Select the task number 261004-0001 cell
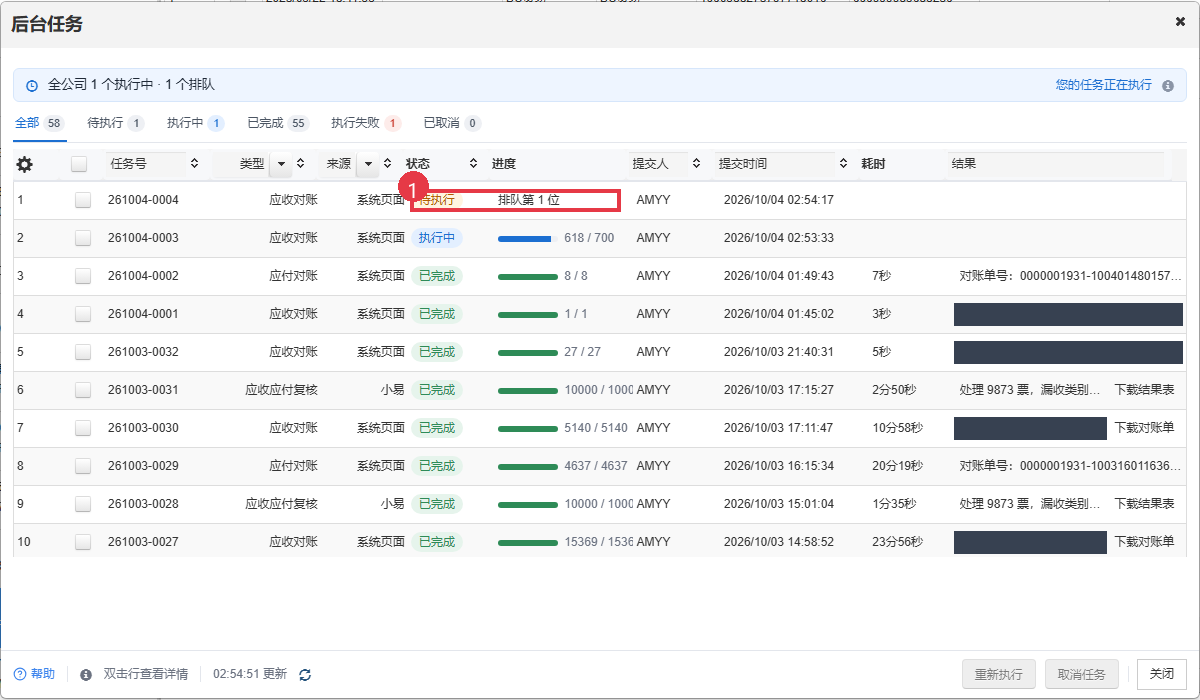The height and width of the screenshot is (700, 1200). (143, 314)
